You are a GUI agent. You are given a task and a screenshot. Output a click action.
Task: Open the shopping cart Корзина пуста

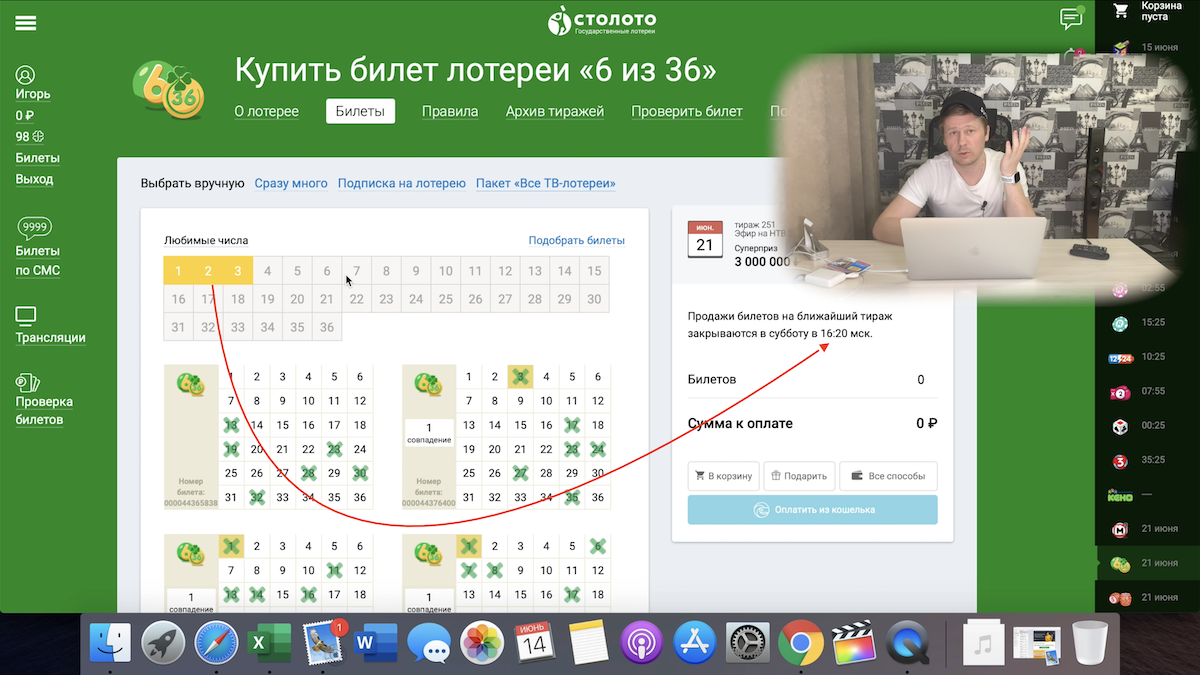(x=1147, y=11)
